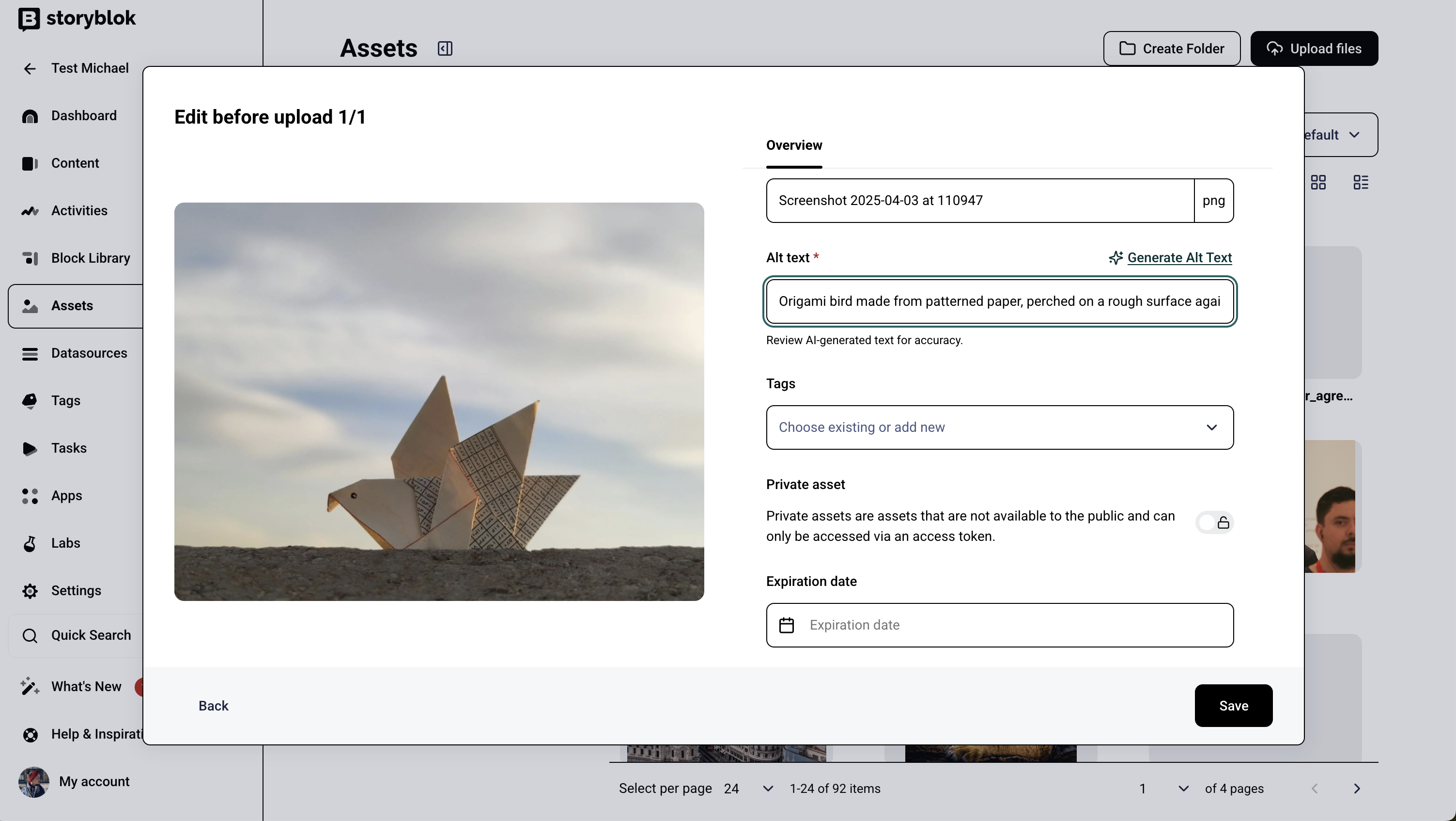Image resolution: width=1456 pixels, height=821 pixels.
Task: Open the Content icon in sidebar
Action: pos(30,163)
